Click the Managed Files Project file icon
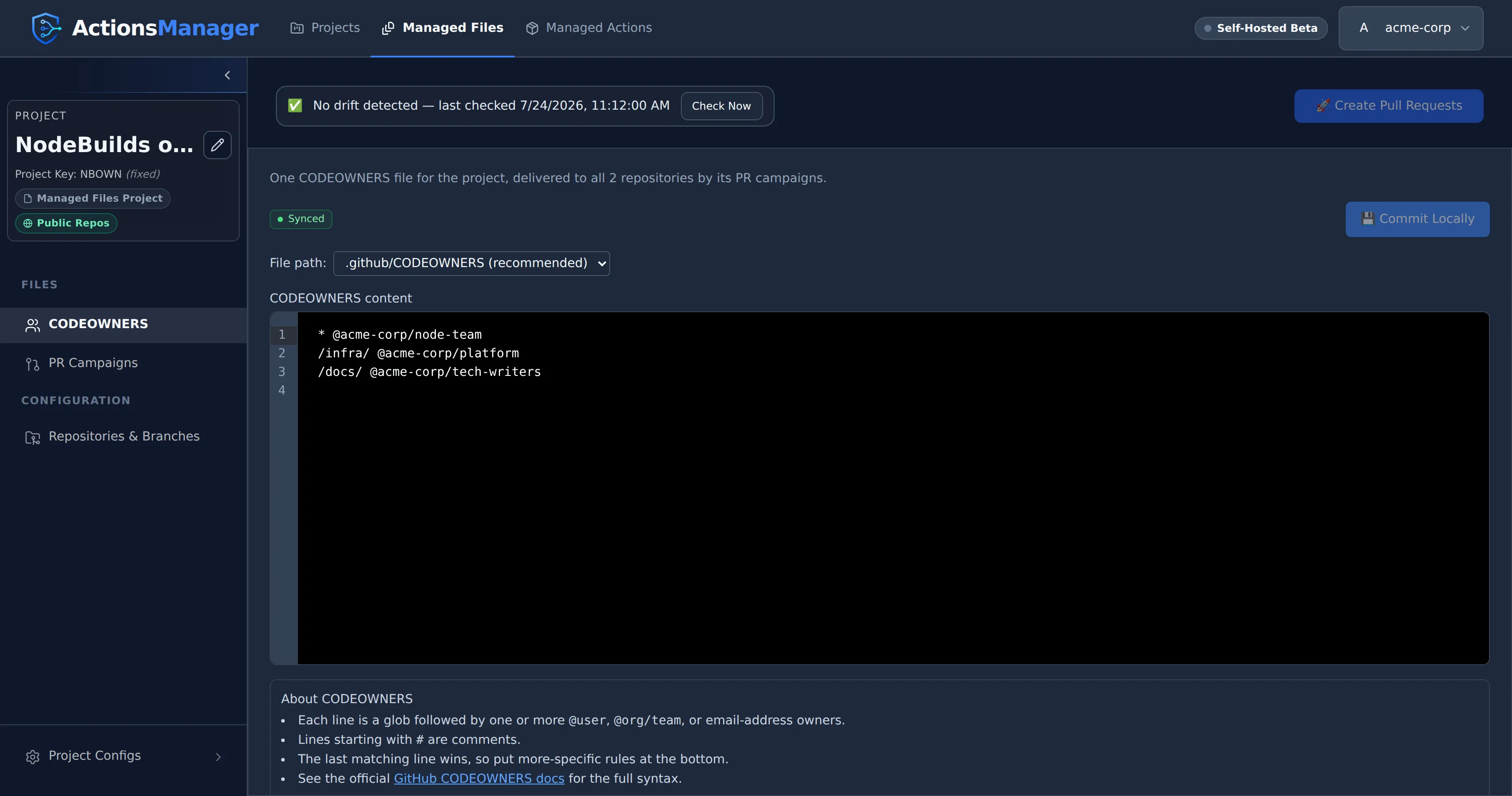 [x=27, y=199]
